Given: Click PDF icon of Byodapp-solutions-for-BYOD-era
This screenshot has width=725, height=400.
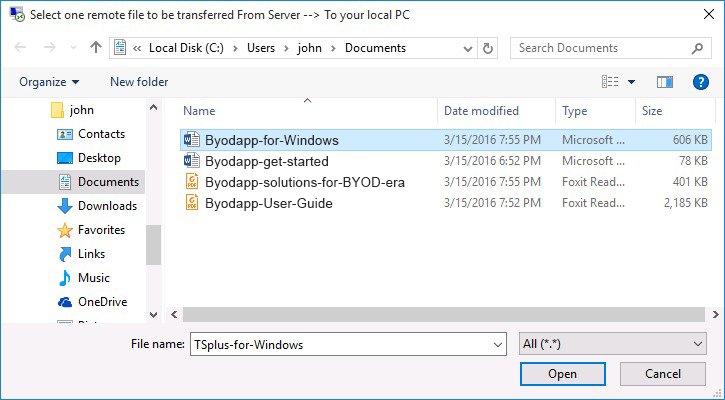Looking at the screenshot, I should tap(192, 182).
